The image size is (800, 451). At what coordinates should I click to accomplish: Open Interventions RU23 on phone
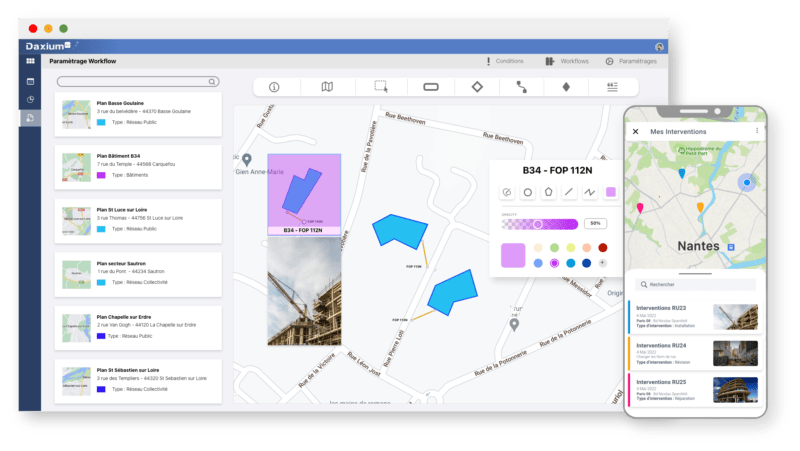(x=695, y=317)
